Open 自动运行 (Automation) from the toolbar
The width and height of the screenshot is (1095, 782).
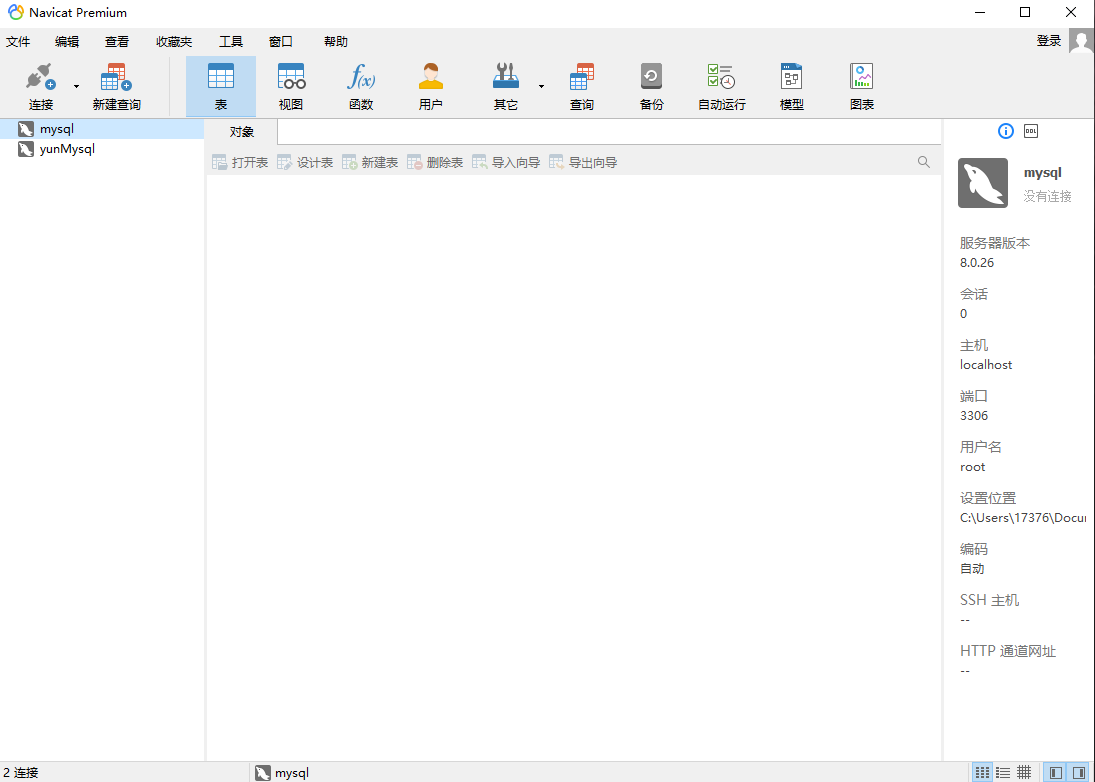coord(721,86)
